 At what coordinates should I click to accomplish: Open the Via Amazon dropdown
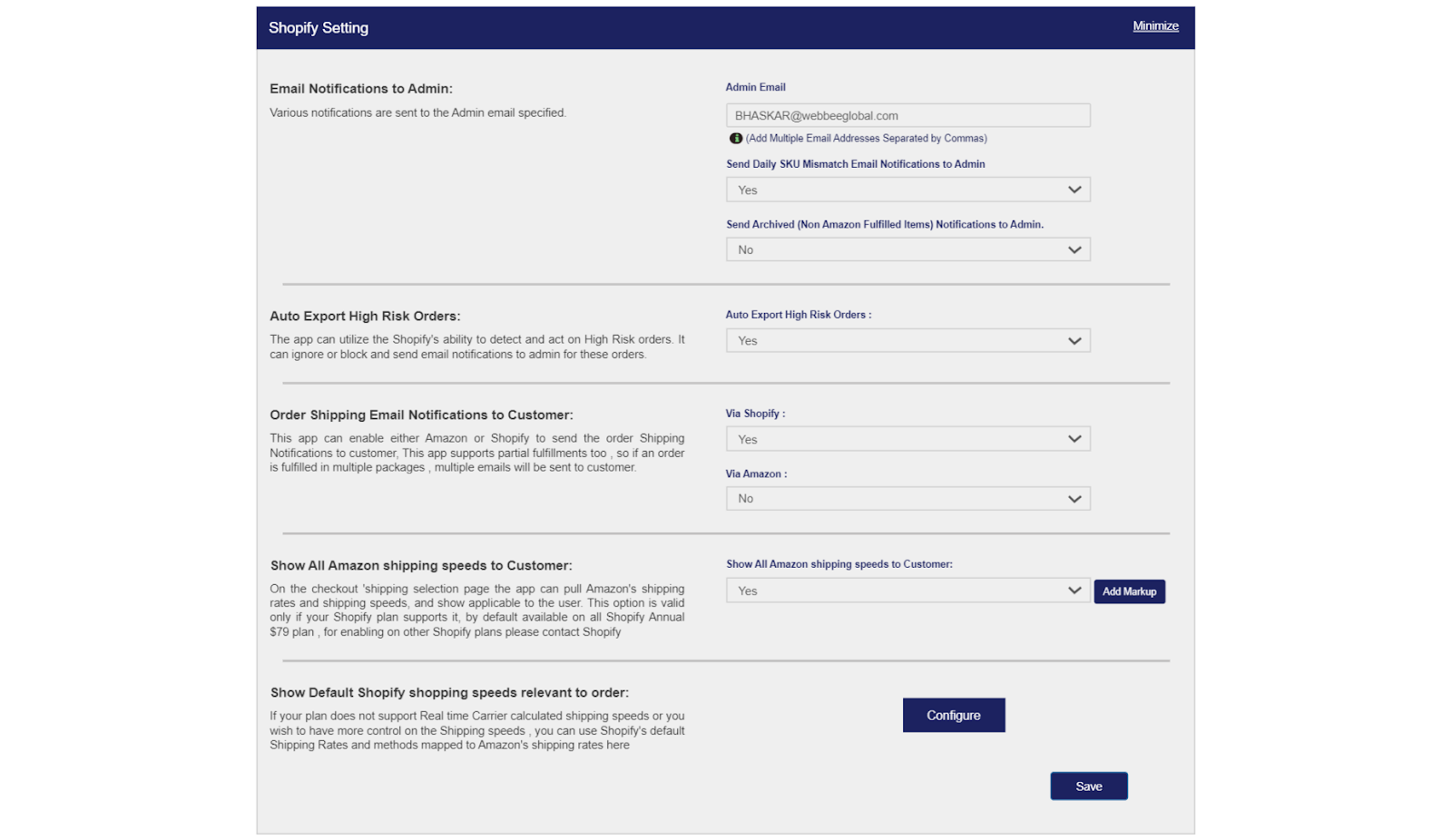pos(907,499)
